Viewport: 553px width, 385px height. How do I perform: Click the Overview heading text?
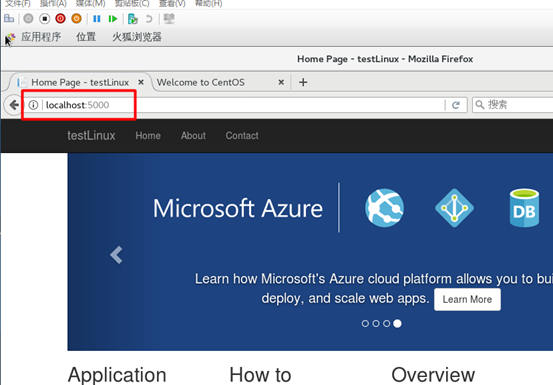click(433, 374)
